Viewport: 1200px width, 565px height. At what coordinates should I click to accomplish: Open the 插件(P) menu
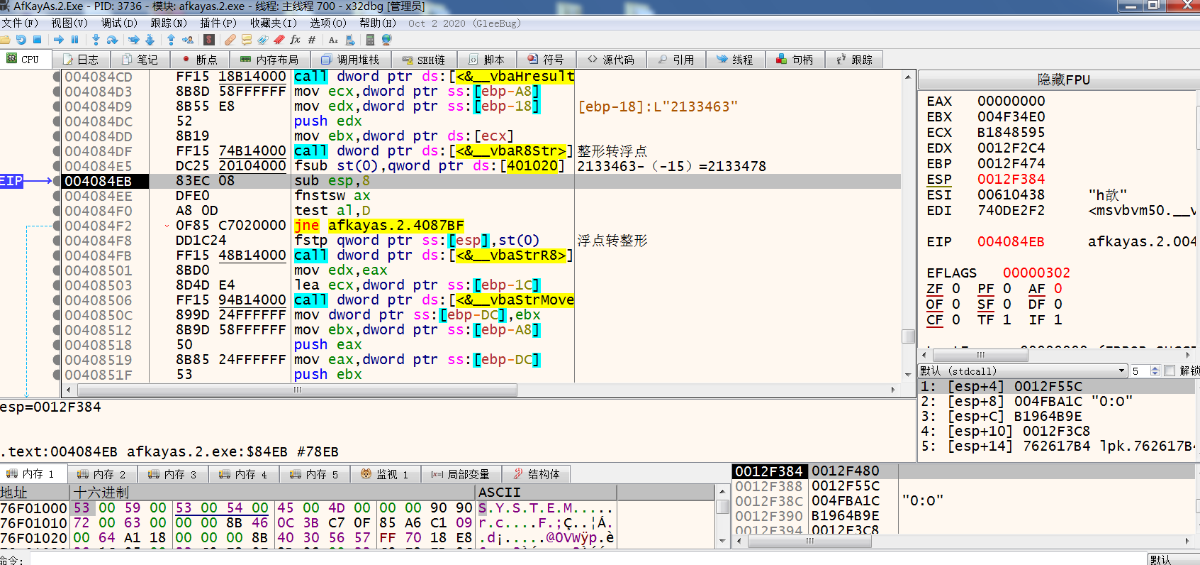219,22
